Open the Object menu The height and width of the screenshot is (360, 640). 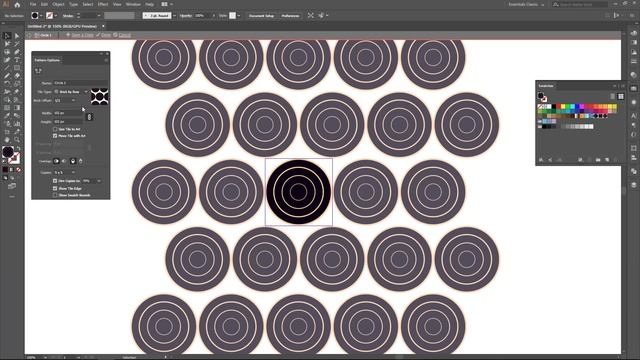pos(58,4)
